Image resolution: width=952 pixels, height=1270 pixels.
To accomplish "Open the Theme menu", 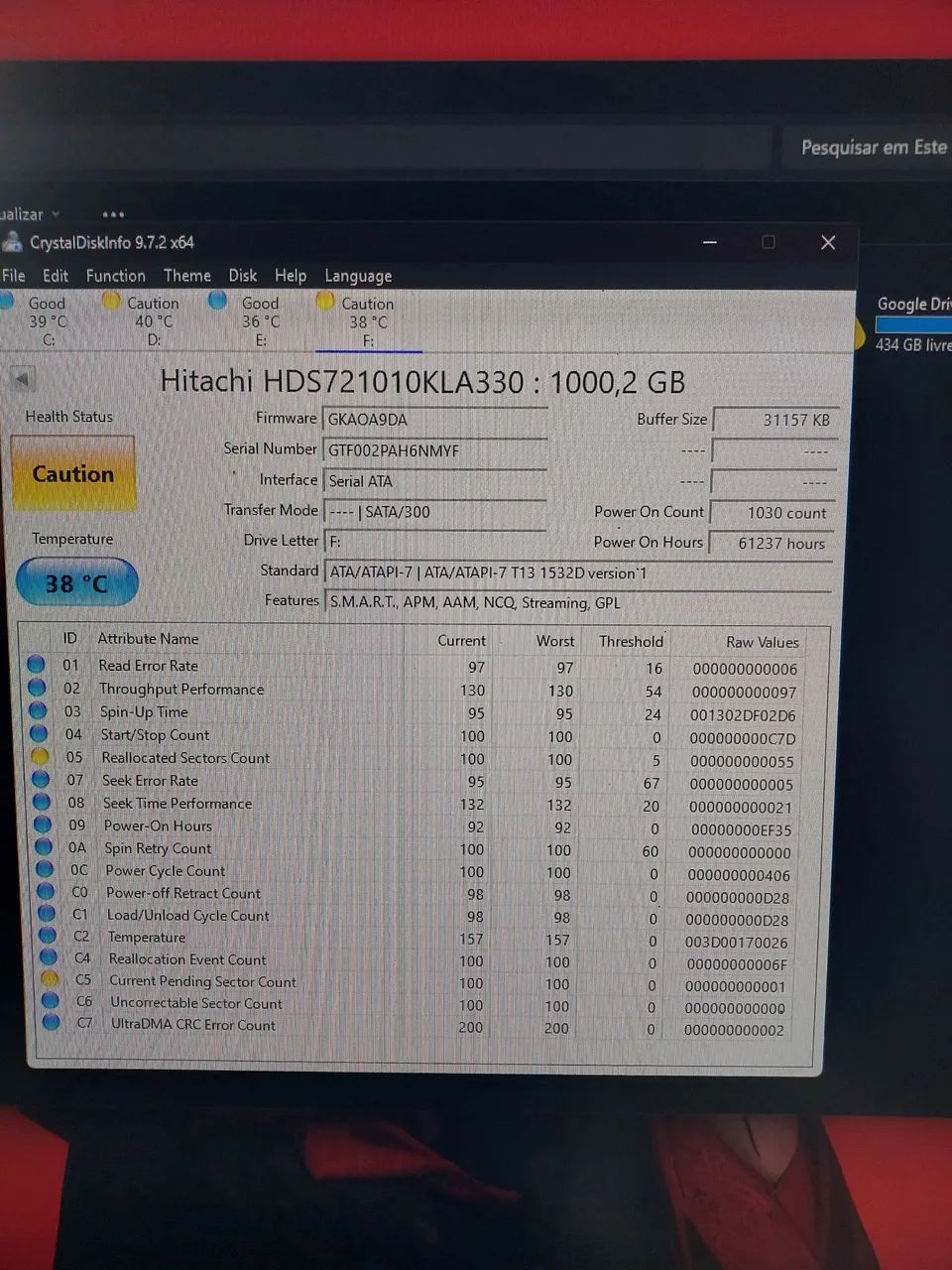I will point(187,276).
